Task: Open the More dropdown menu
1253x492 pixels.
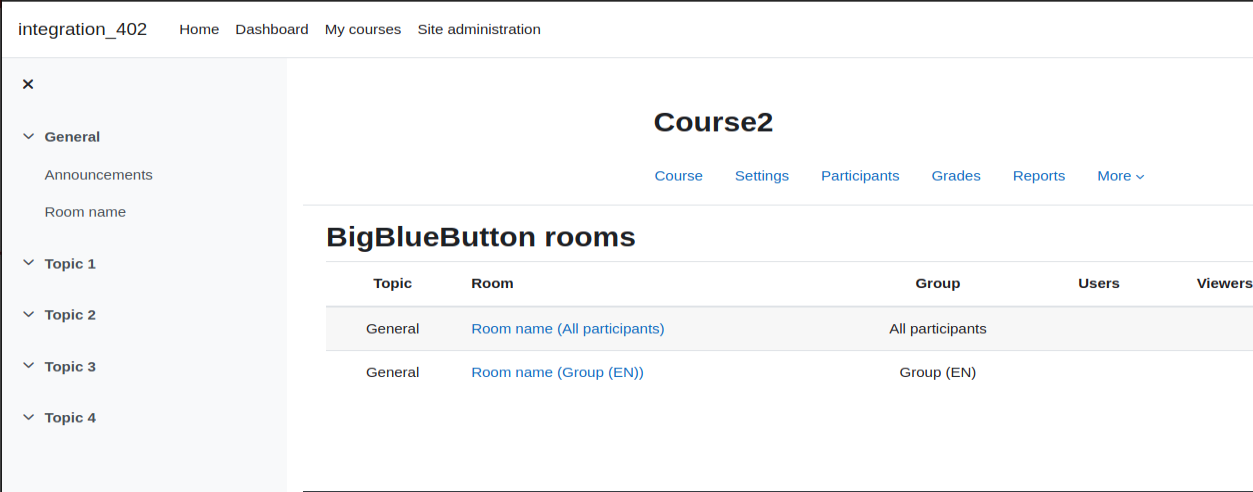Action: (x=1120, y=176)
